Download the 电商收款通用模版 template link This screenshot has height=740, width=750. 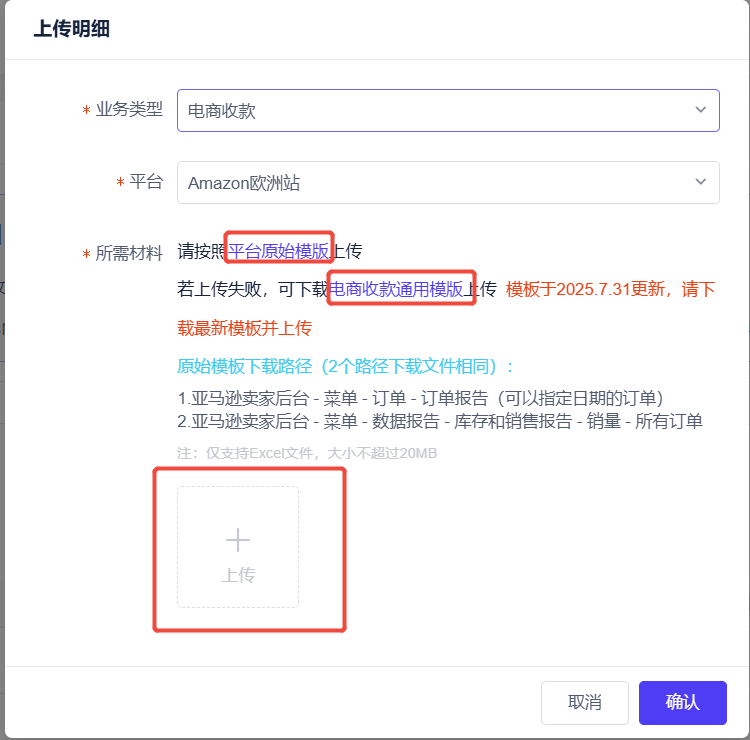398,289
